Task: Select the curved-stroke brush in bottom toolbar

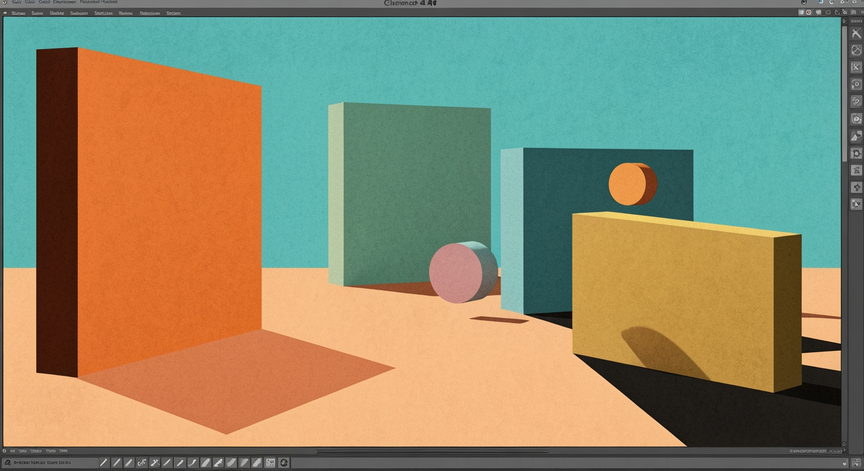Action: pyautogui.click(x=192, y=463)
